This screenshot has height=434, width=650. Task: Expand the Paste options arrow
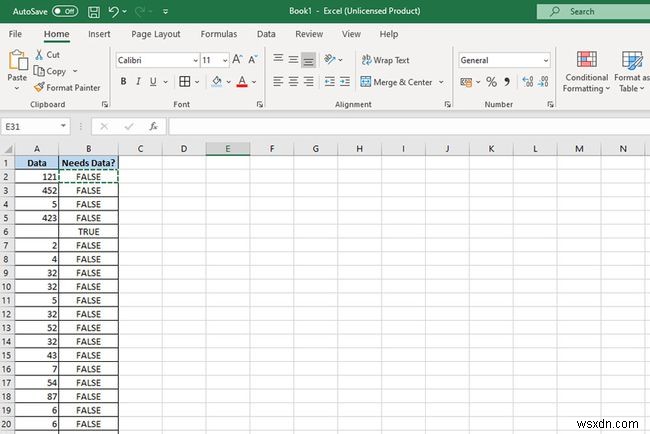pos(17,88)
